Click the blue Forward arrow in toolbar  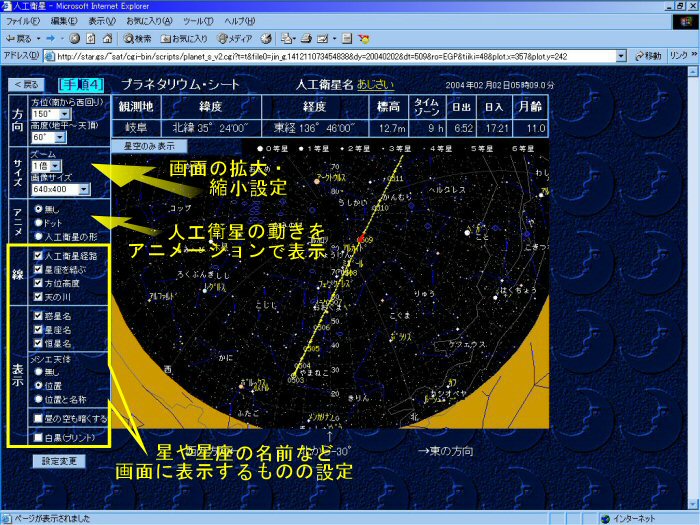[x=50, y=39]
